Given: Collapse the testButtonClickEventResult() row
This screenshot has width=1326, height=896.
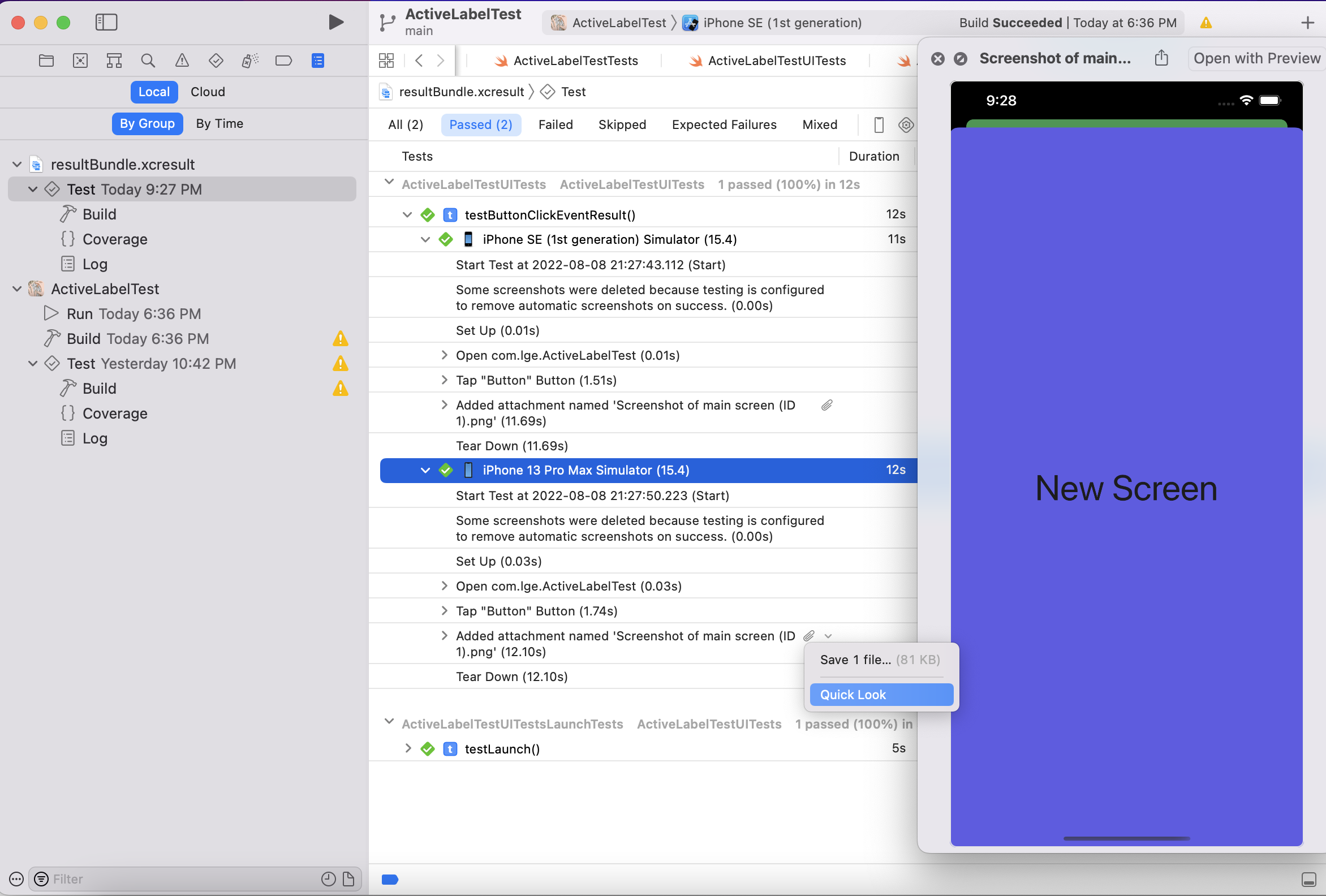Looking at the screenshot, I should (x=407, y=214).
